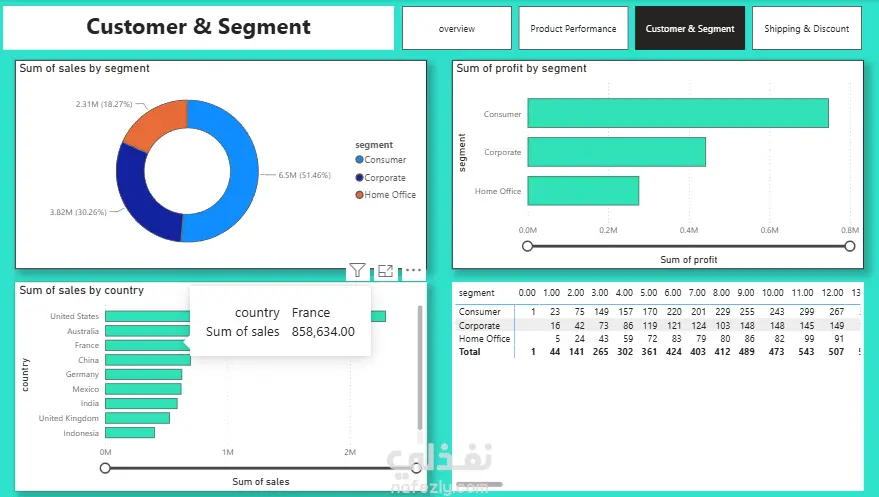Open the filter icon on the country chart
Viewport: 879px width, 497px height.
point(357,271)
